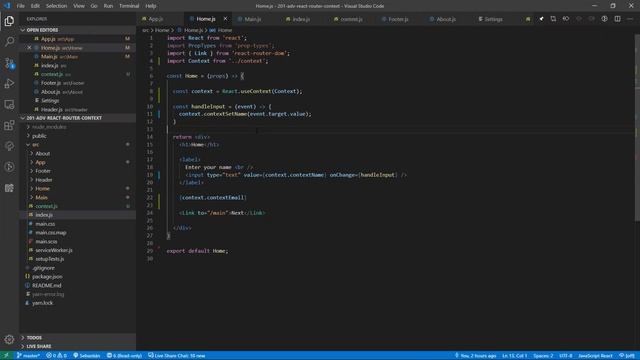The image size is (640, 360).
Task: Select Header.js in Open Editors list
Action: (78, 109)
